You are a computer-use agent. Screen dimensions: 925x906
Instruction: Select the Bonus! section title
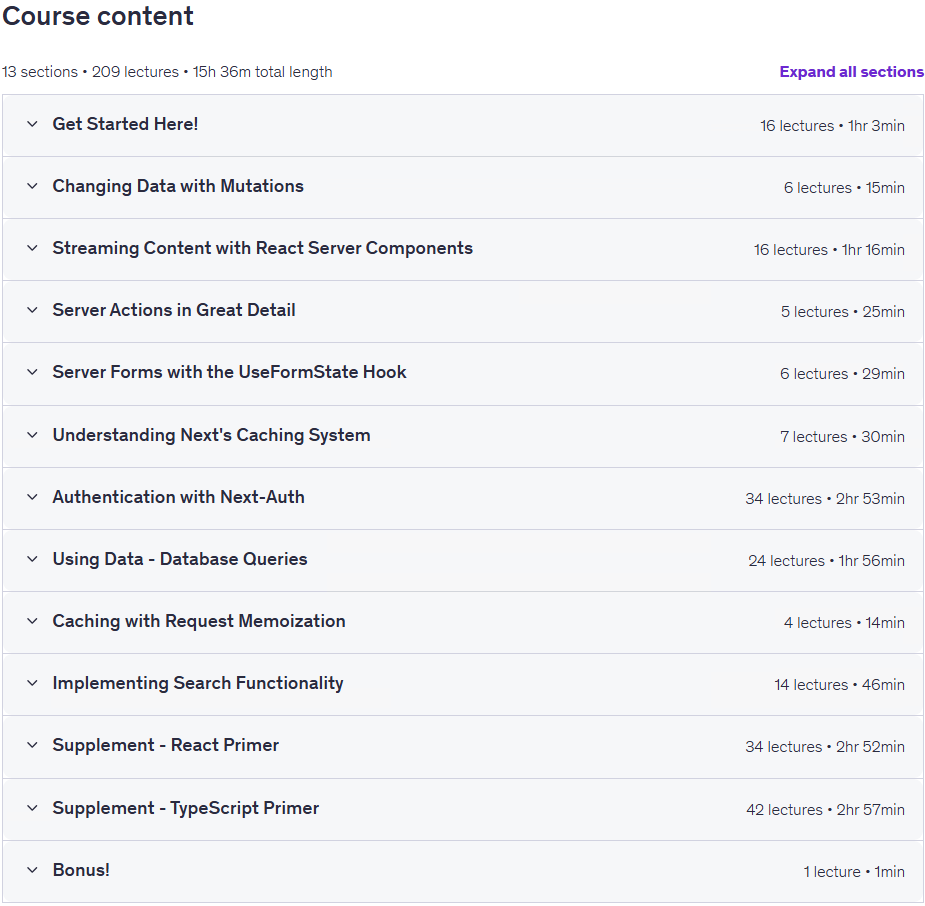coord(81,870)
